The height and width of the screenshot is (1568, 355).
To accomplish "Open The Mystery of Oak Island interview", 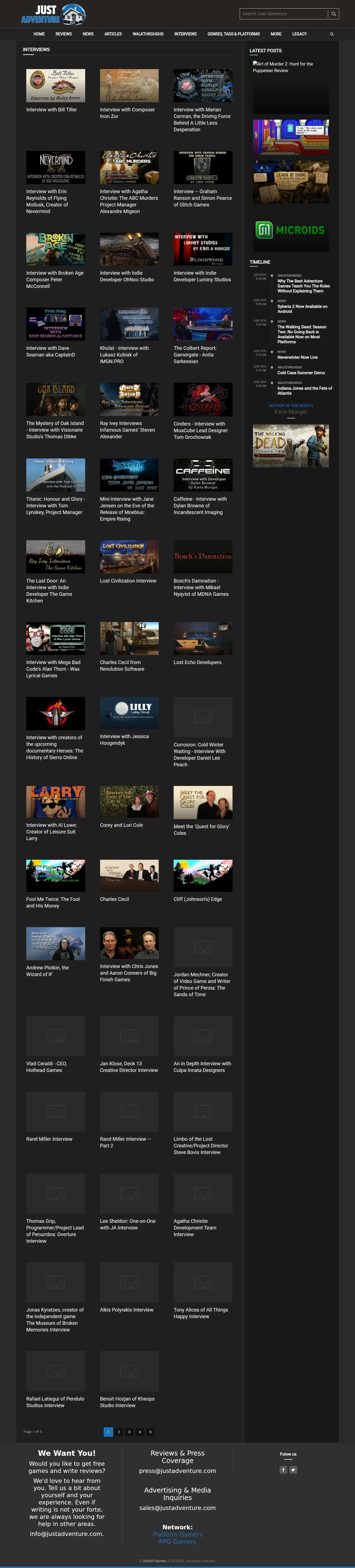I will pos(55,430).
